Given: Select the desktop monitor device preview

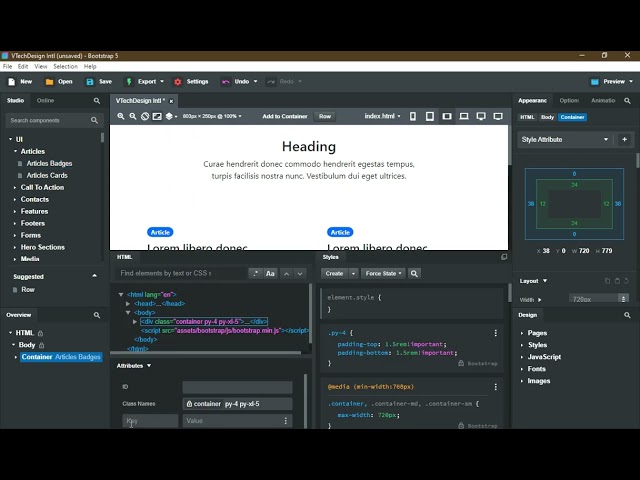Looking at the screenshot, I should 481,116.
